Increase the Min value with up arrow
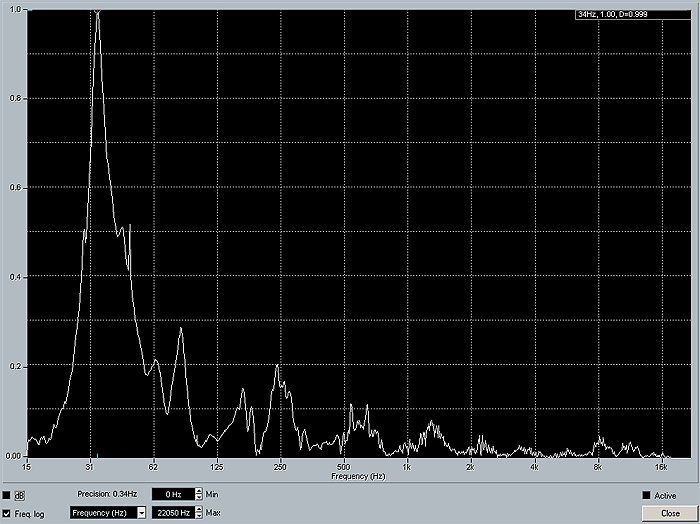Viewport: 700px width, 524px height. [x=198, y=491]
